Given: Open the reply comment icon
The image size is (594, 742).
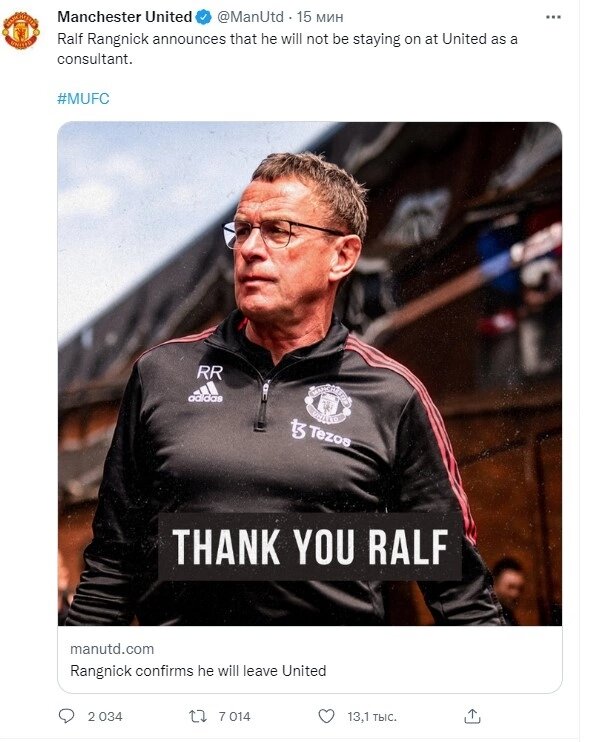Looking at the screenshot, I should [66, 716].
